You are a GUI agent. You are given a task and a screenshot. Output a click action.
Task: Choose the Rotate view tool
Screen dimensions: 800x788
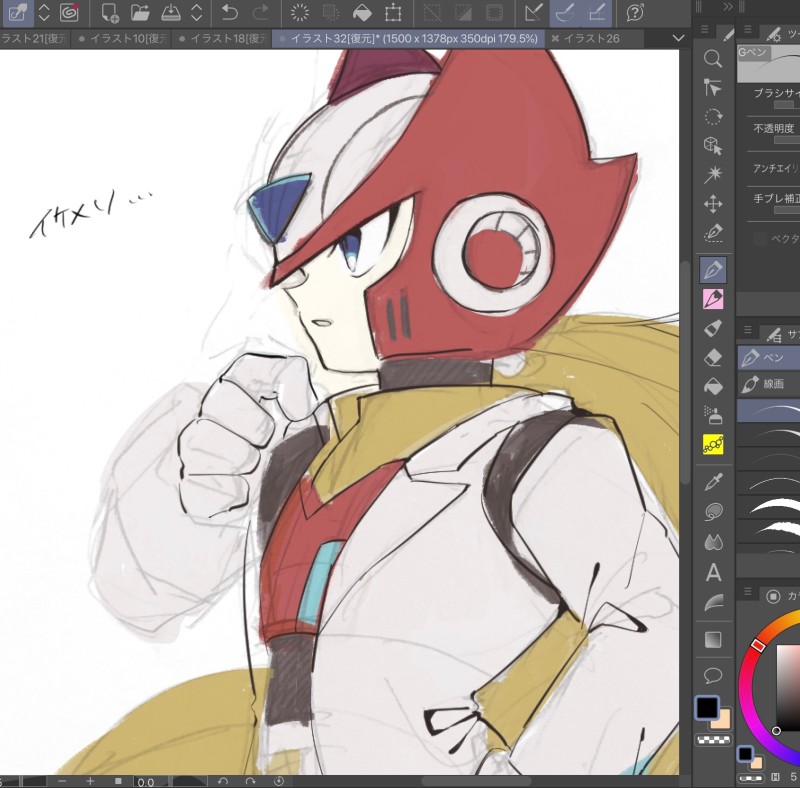coord(713,116)
